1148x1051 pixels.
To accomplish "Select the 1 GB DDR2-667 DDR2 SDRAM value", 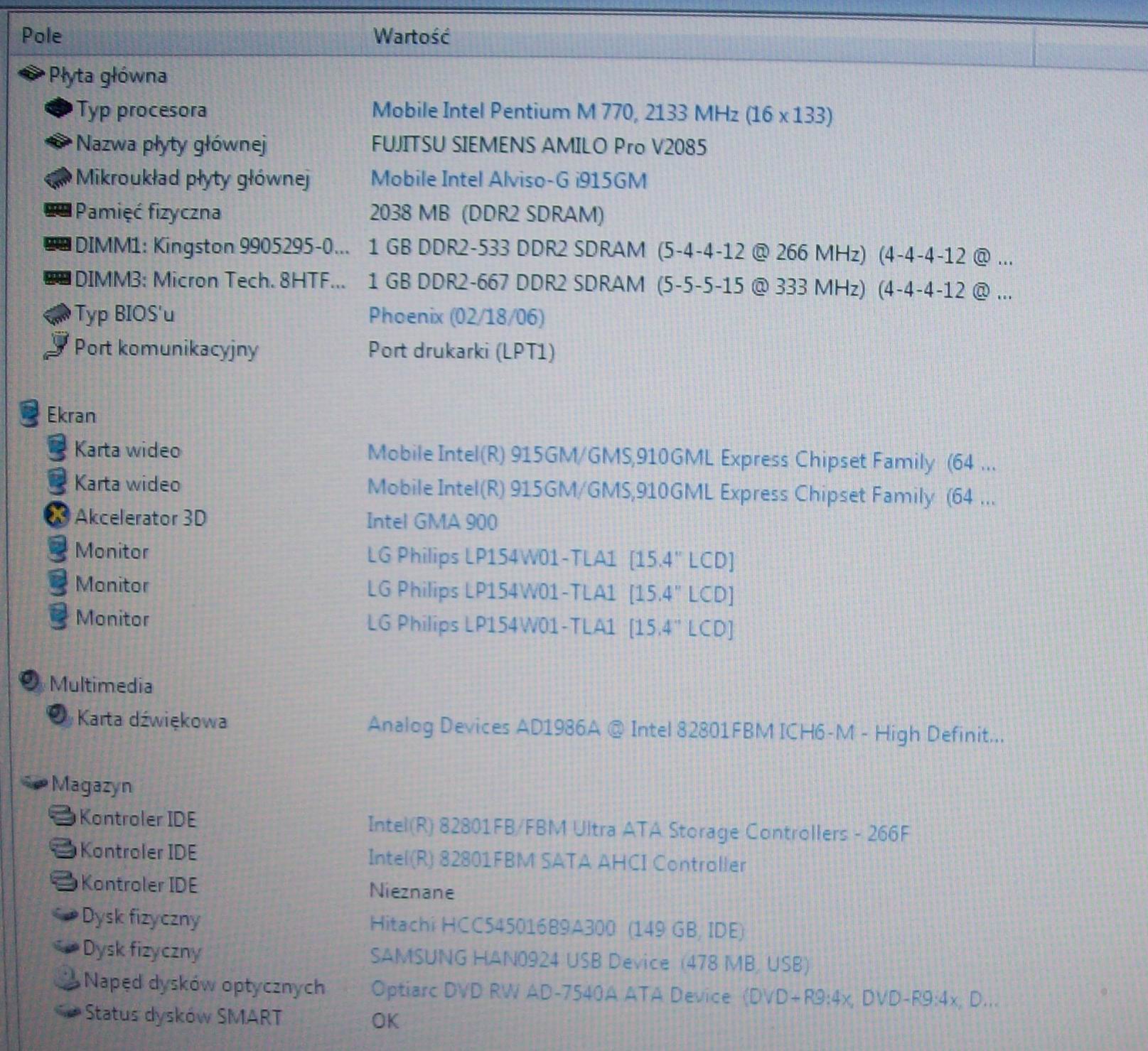I will (690, 285).
